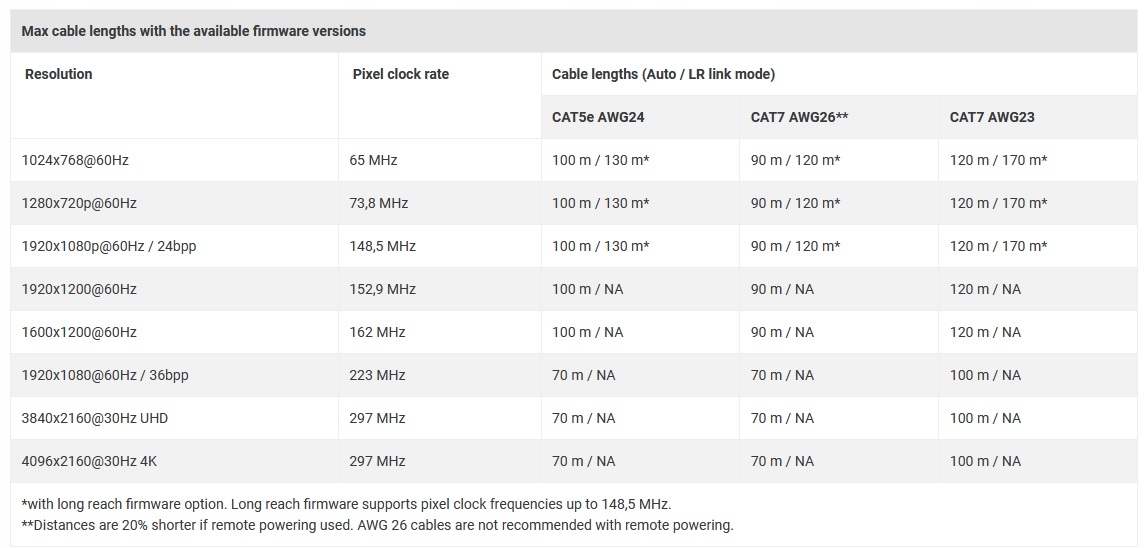This screenshot has width=1147, height=548.
Task: Select the 3840x2160@30Hz UHD cell
Action: click(95, 418)
